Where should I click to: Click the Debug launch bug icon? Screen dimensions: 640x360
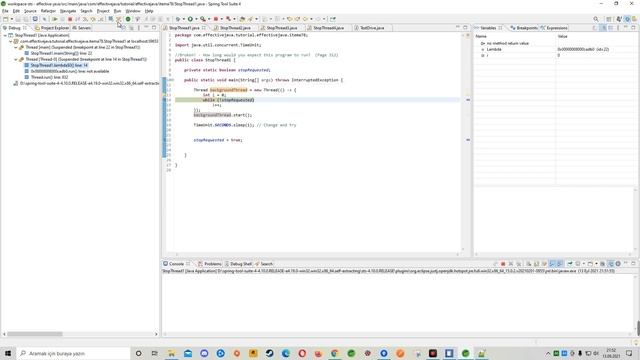[178, 19]
